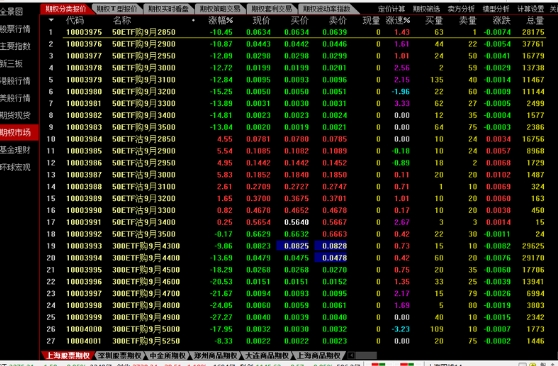Open 环球宏观 in the sidebar

(15, 167)
